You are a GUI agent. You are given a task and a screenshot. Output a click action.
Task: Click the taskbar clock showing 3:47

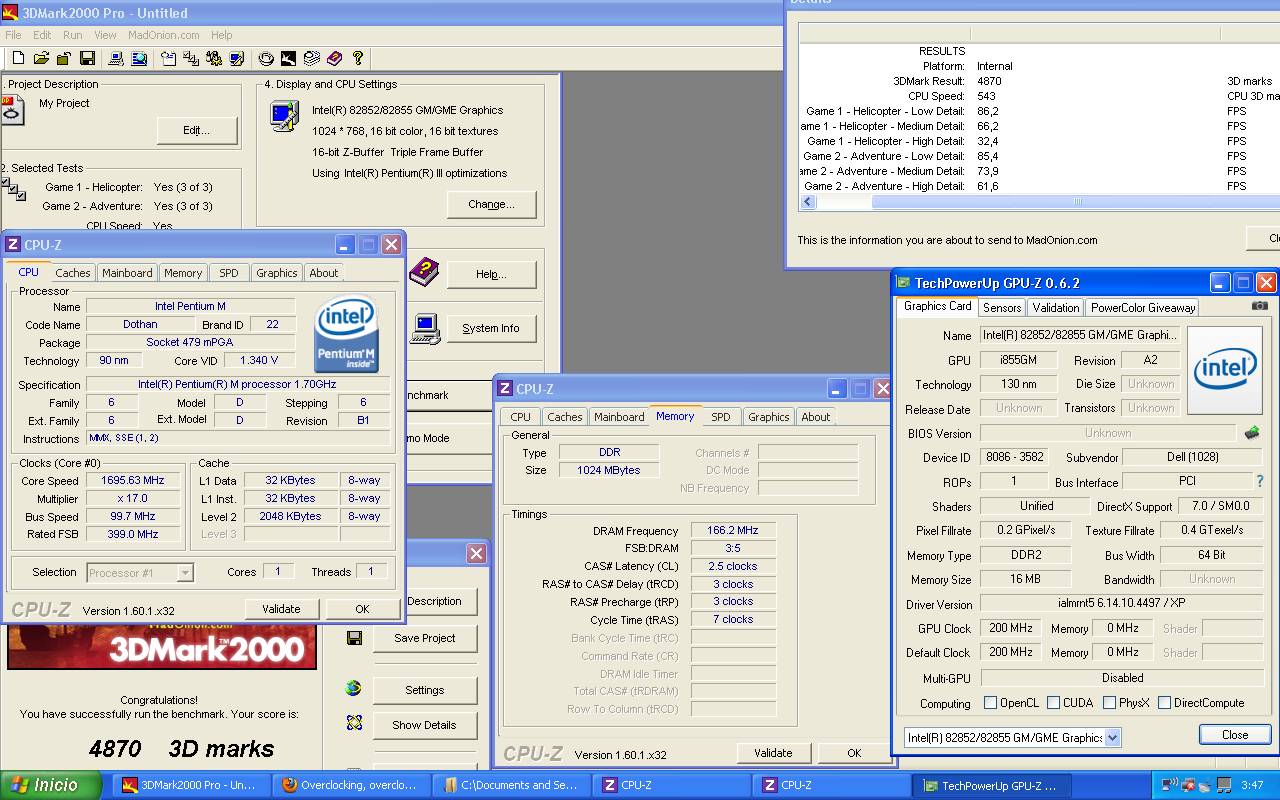1252,785
